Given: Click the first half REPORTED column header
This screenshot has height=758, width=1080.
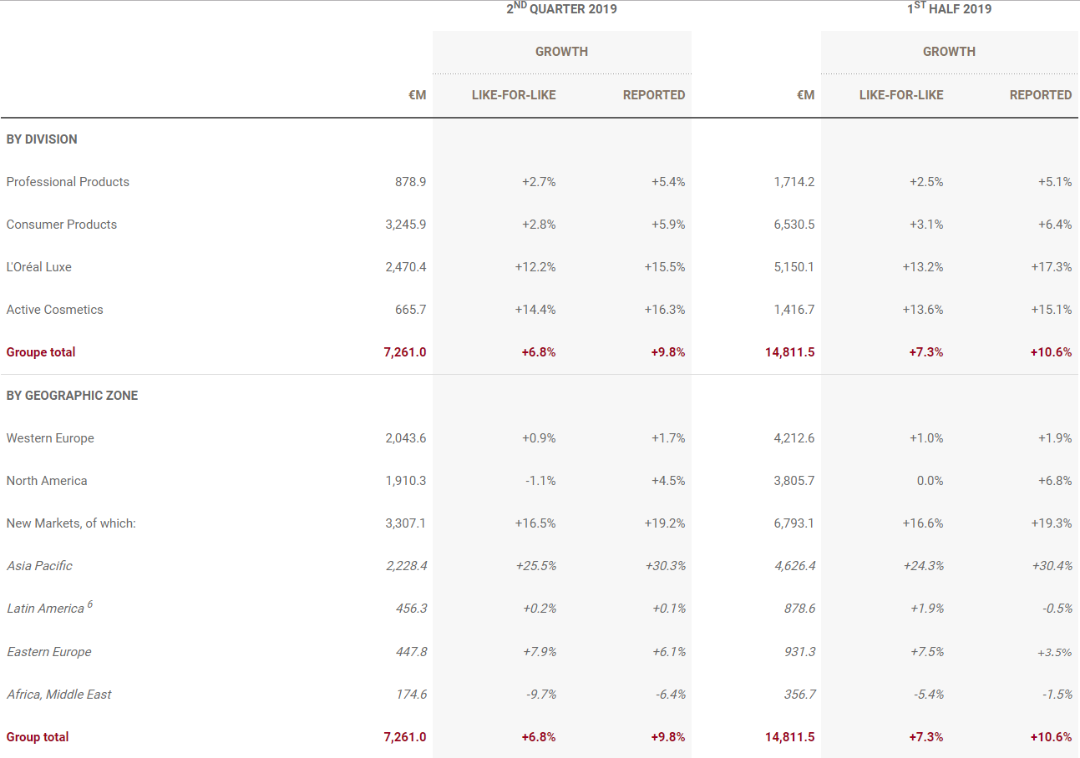Looking at the screenshot, I should pyautogui.click(x=1040, y=95).
